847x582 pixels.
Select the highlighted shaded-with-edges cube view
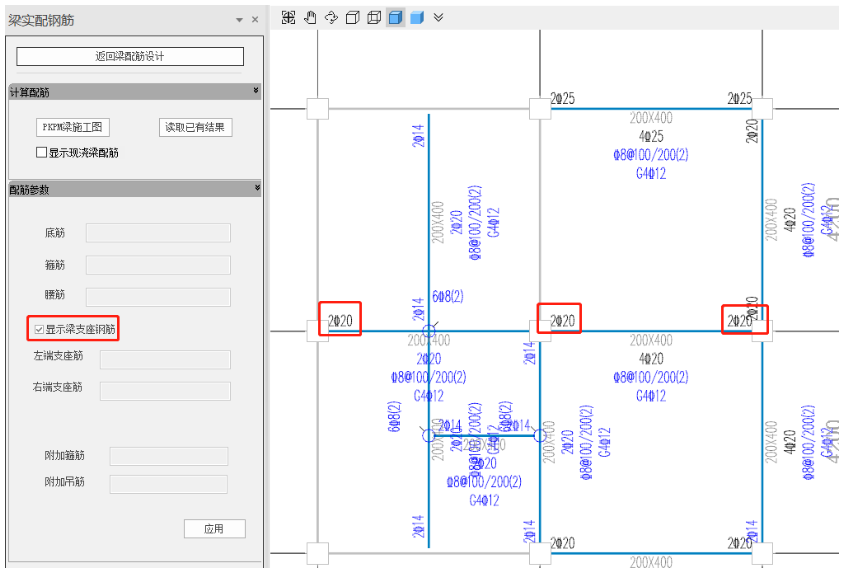point(395,18)
